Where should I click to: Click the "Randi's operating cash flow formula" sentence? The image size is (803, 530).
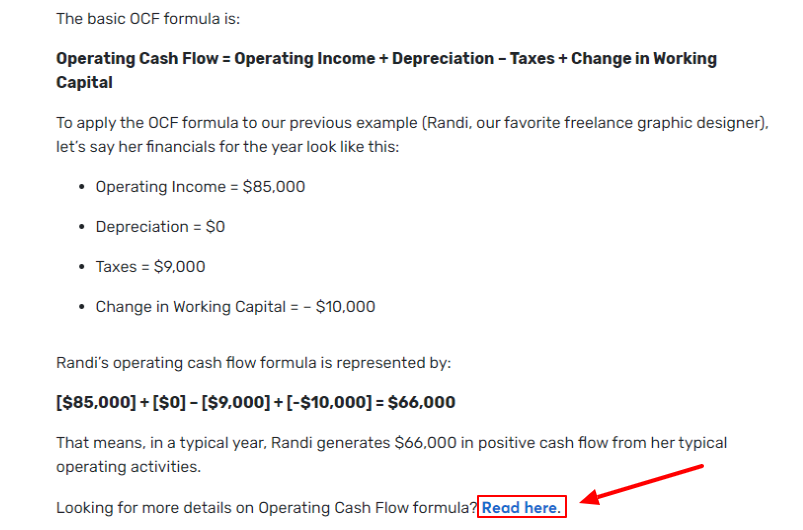coord(253,362)
